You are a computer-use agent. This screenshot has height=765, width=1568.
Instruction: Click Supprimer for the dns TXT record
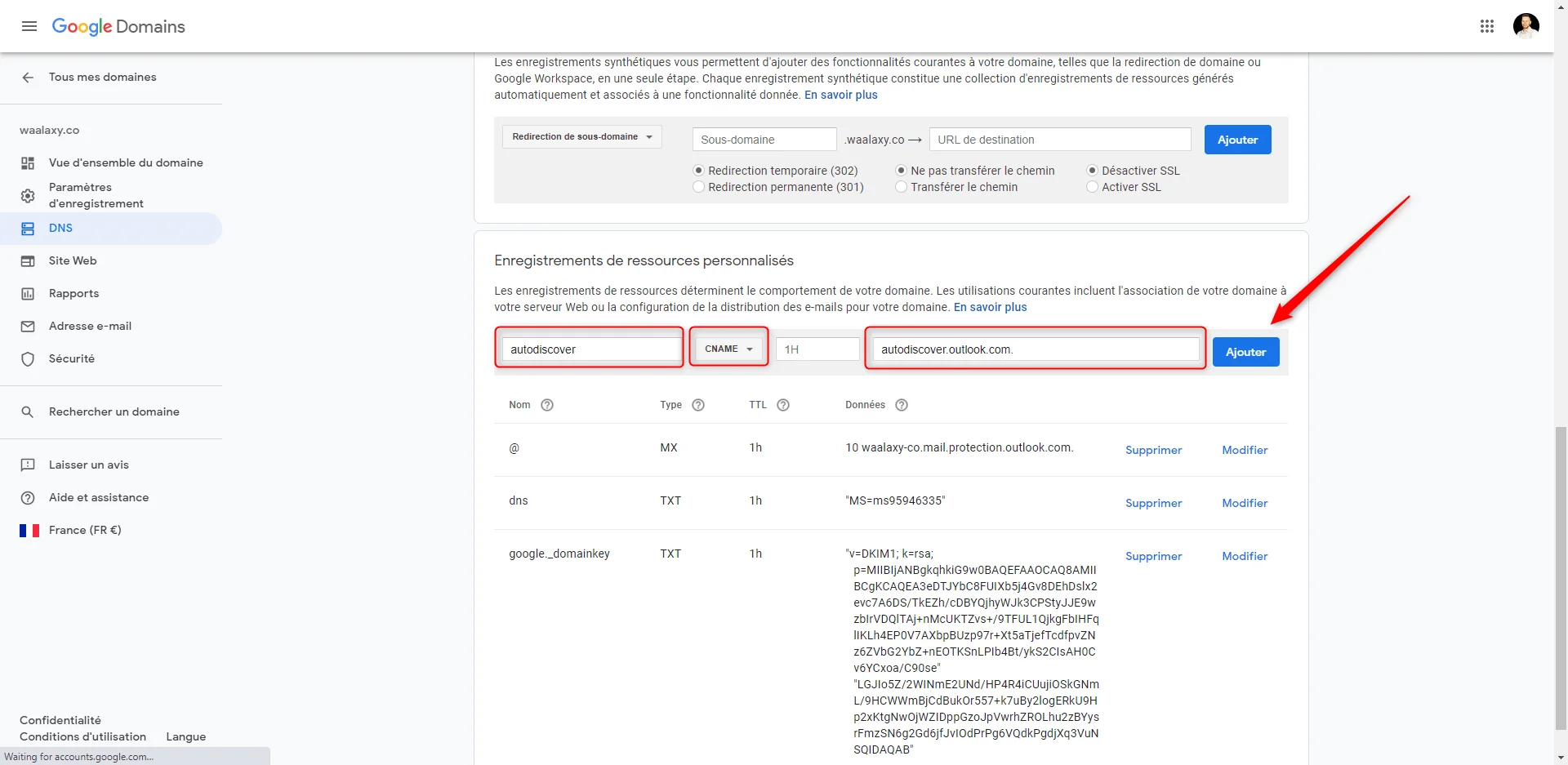tap(1153, 503)
